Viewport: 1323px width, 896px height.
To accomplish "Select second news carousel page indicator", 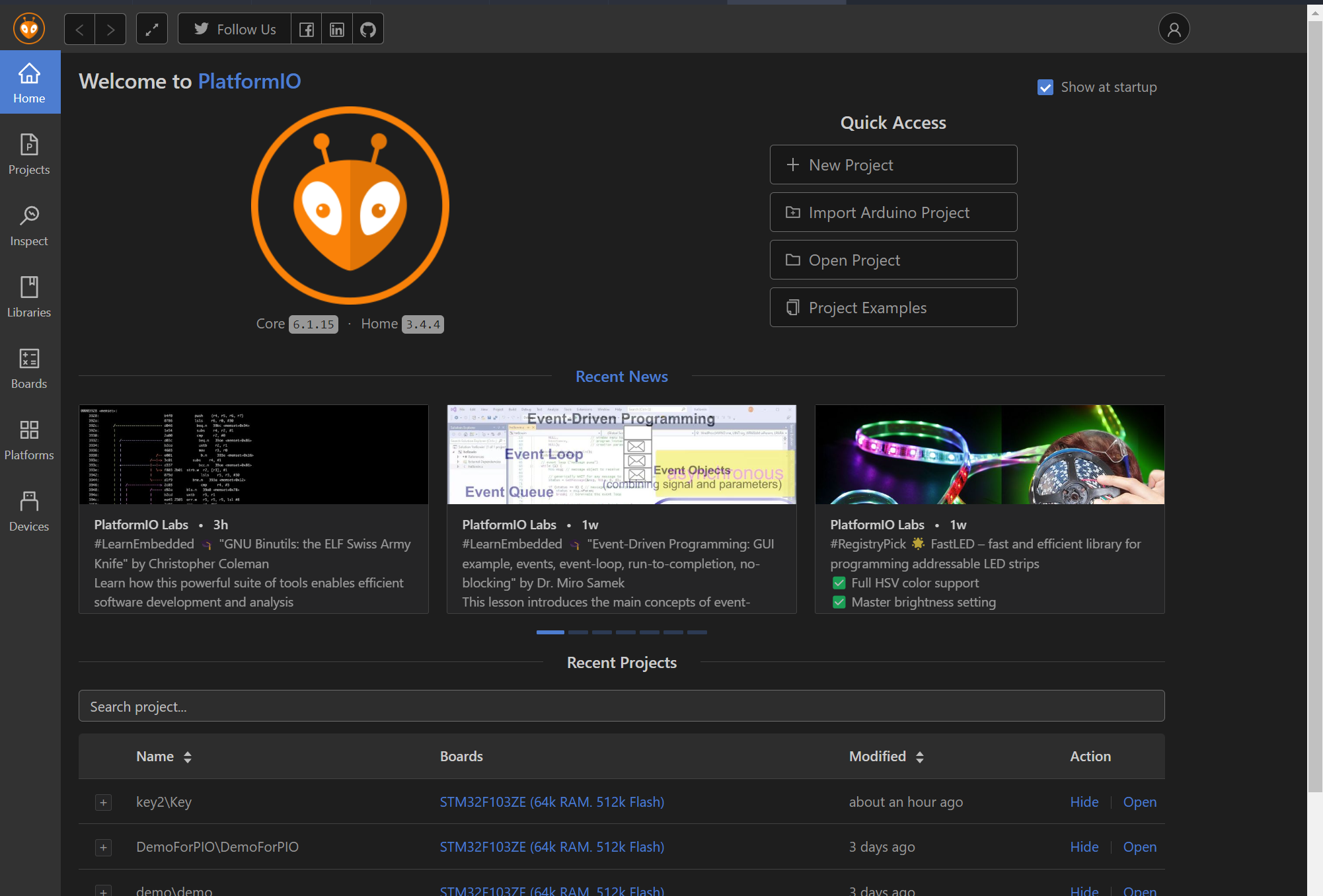I will [x=578, y=632].
